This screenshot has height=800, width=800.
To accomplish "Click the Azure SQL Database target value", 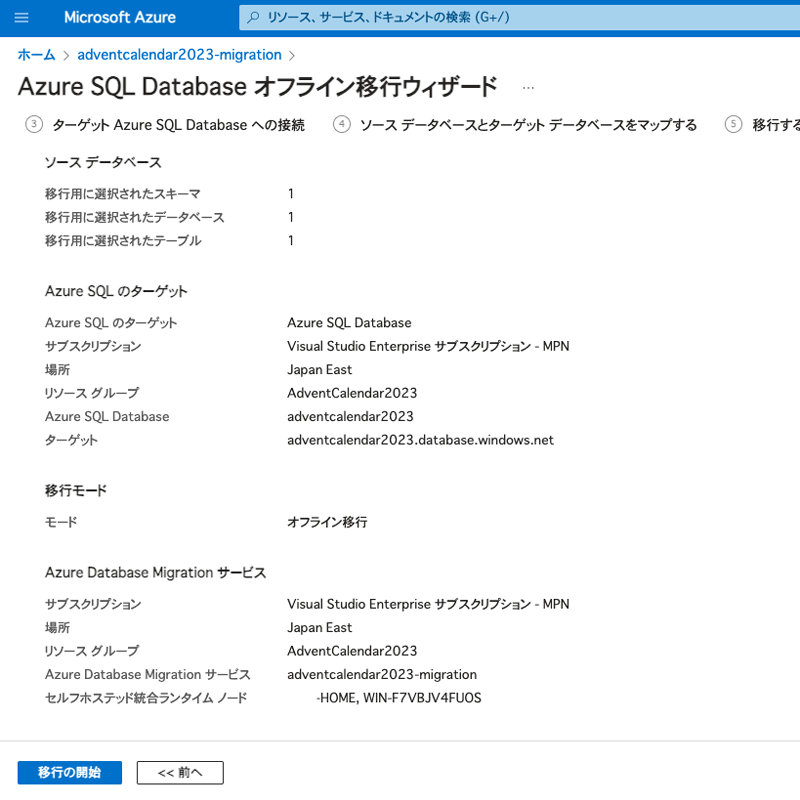I will [x=349, y=322].
